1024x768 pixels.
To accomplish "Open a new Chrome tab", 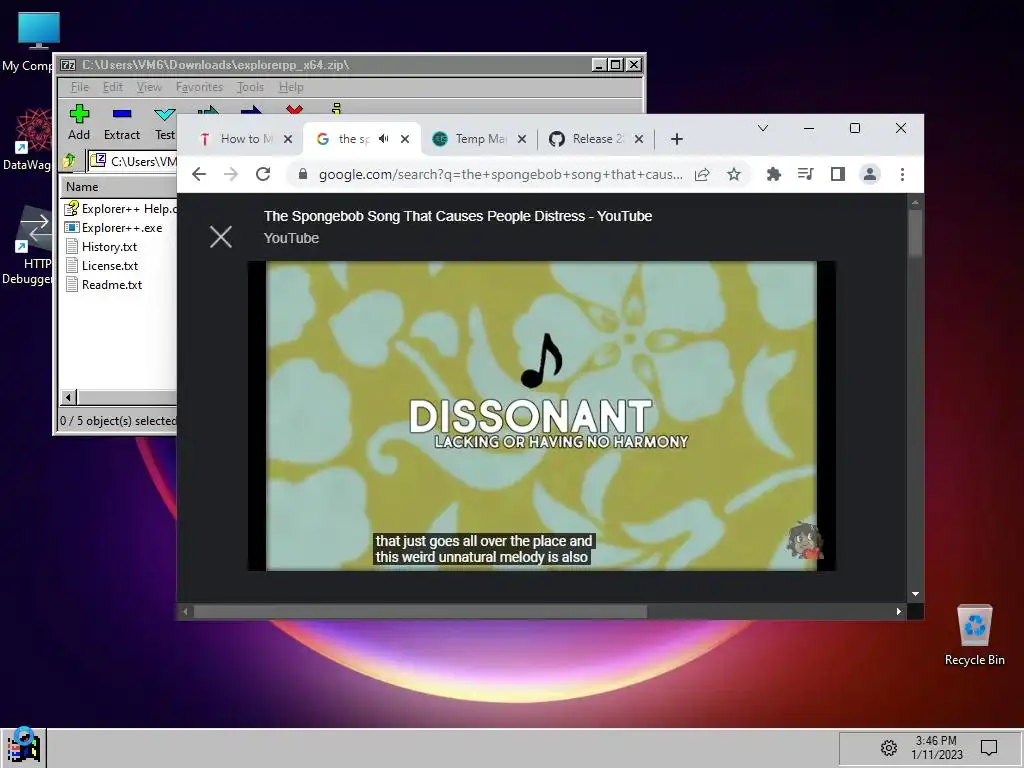I will tap(677, 139).
